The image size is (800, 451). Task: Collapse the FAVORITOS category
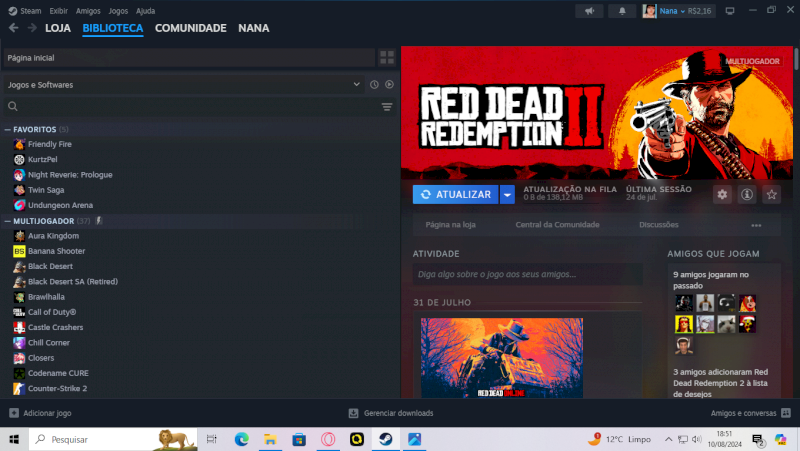coord(8,130)
